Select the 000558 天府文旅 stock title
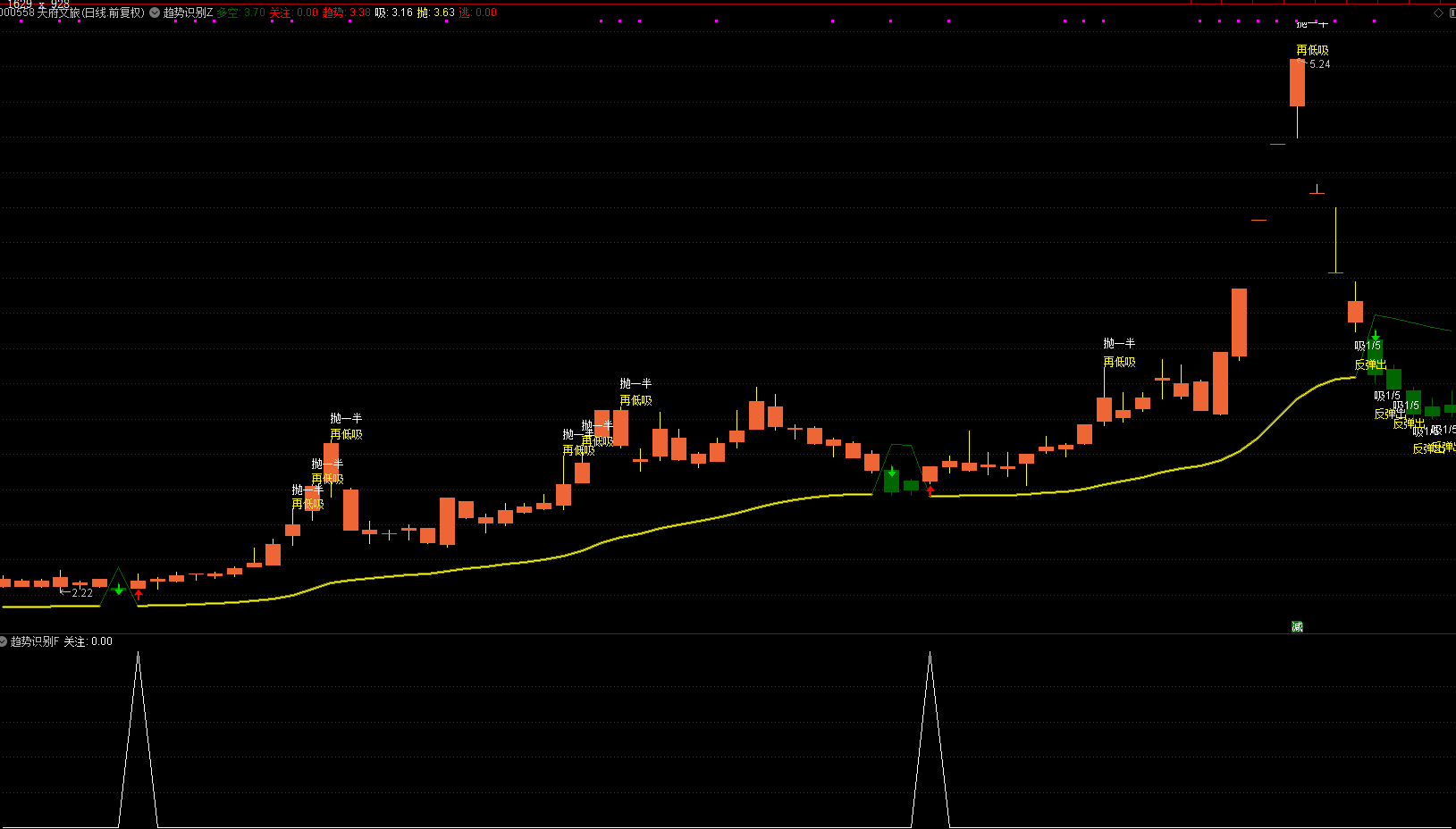Viewport: 1456px width, 829px height. 72,13
